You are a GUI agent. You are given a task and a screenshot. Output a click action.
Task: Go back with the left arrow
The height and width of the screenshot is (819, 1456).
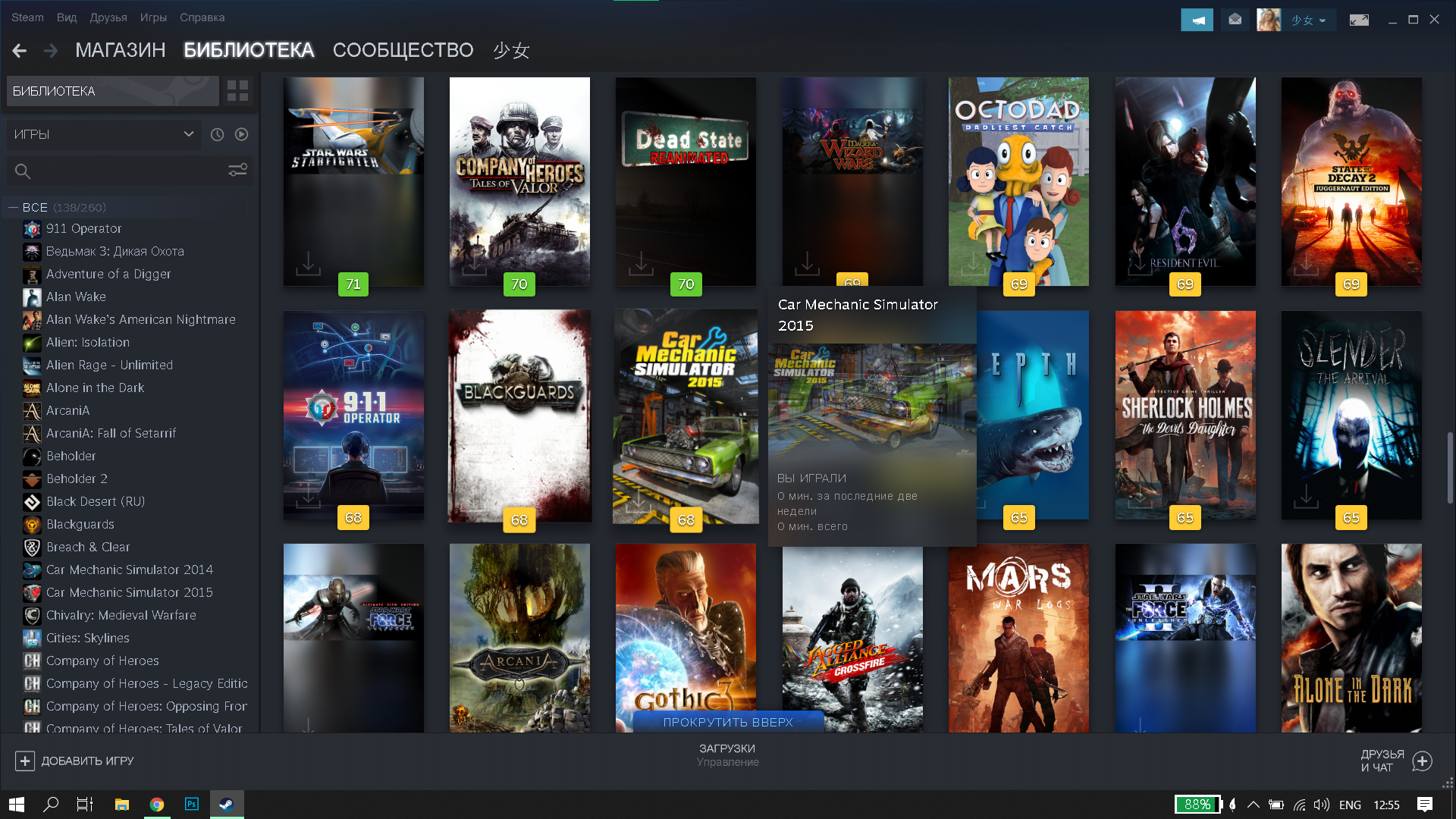click(20, 51)
